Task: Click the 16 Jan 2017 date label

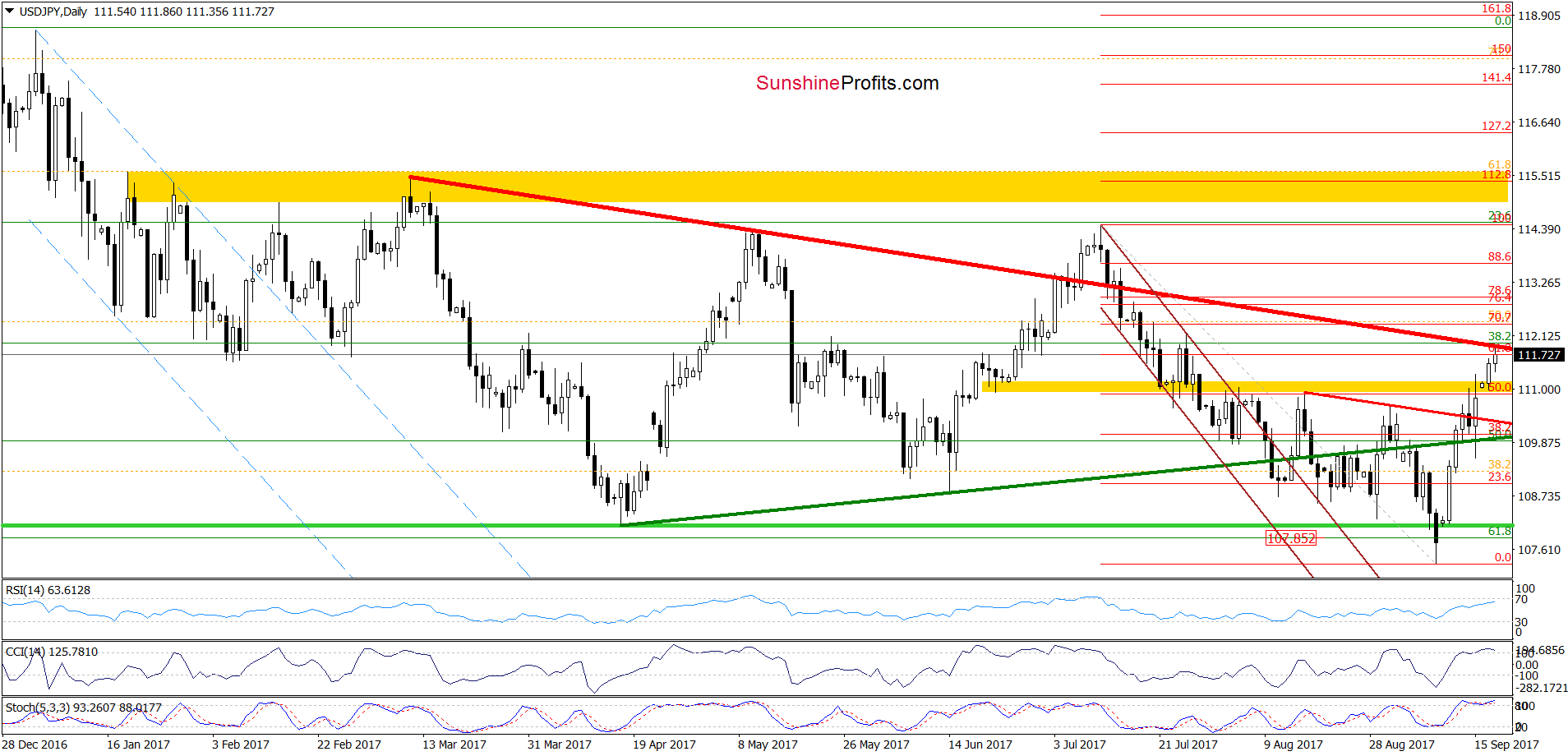Action: coord(138,744)
